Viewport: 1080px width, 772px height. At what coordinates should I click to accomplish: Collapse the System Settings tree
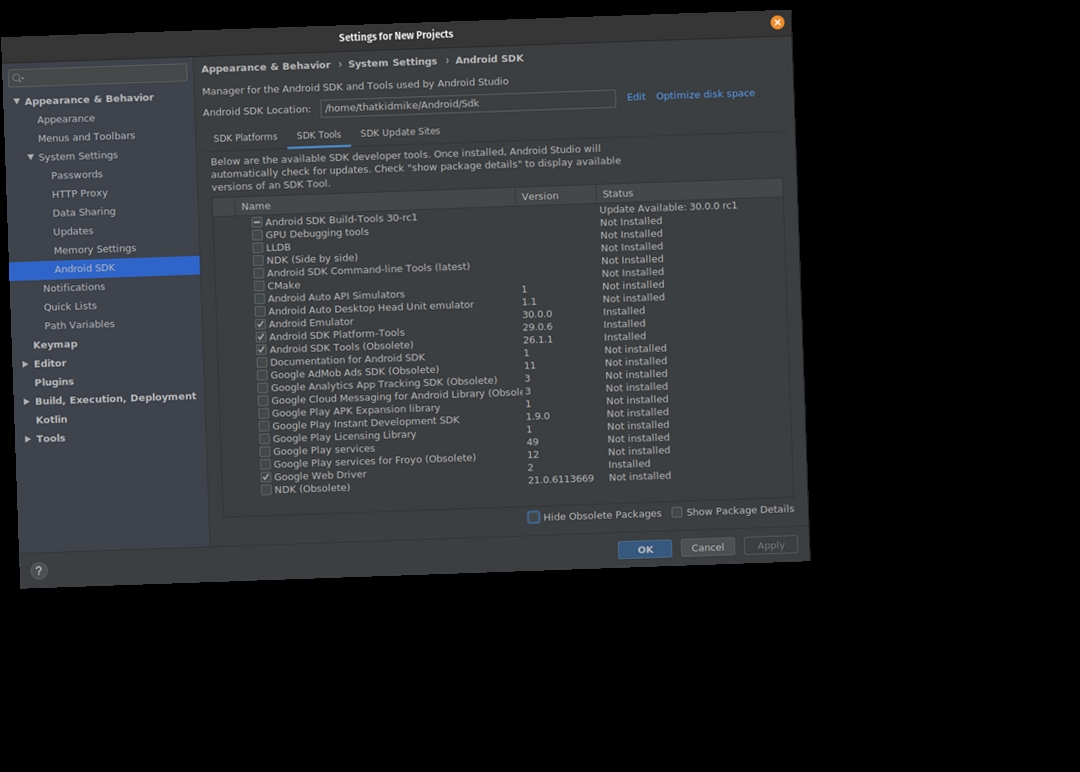[31, 155]
